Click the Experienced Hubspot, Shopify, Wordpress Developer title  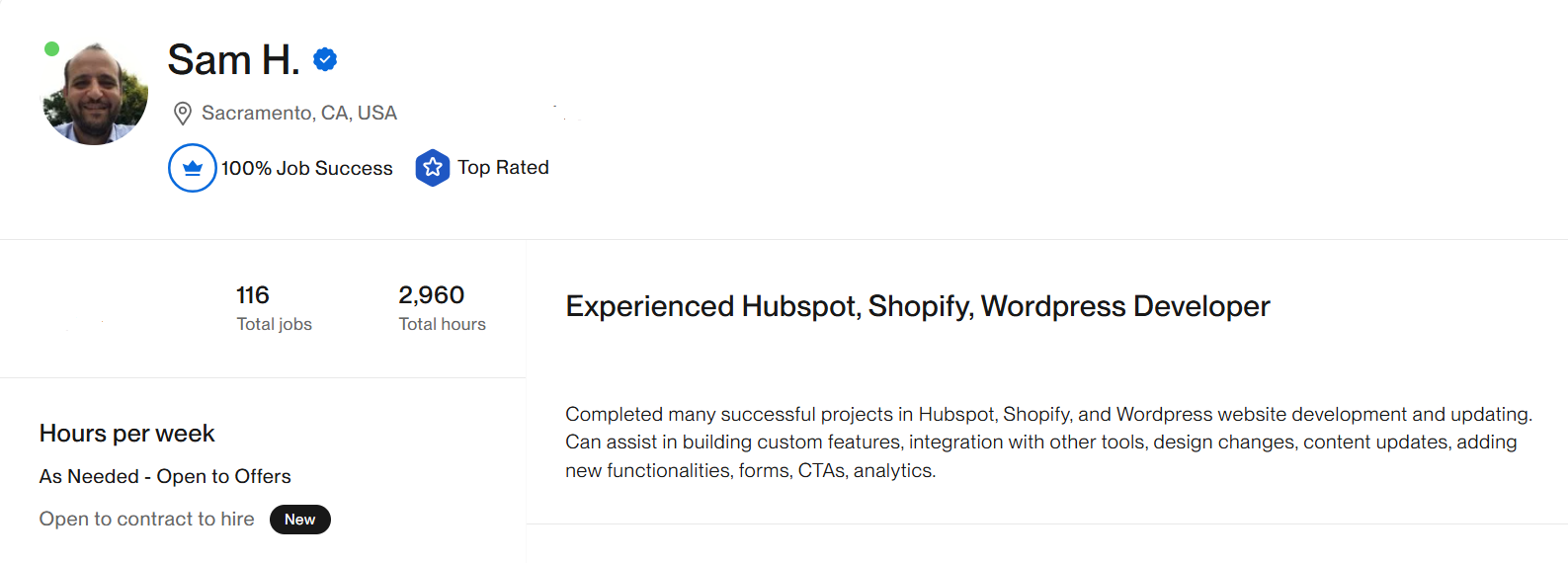(918, 306)
